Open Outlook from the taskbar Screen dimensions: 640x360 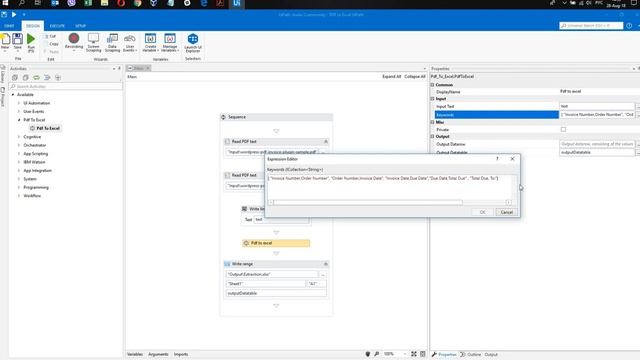(55, 3)
